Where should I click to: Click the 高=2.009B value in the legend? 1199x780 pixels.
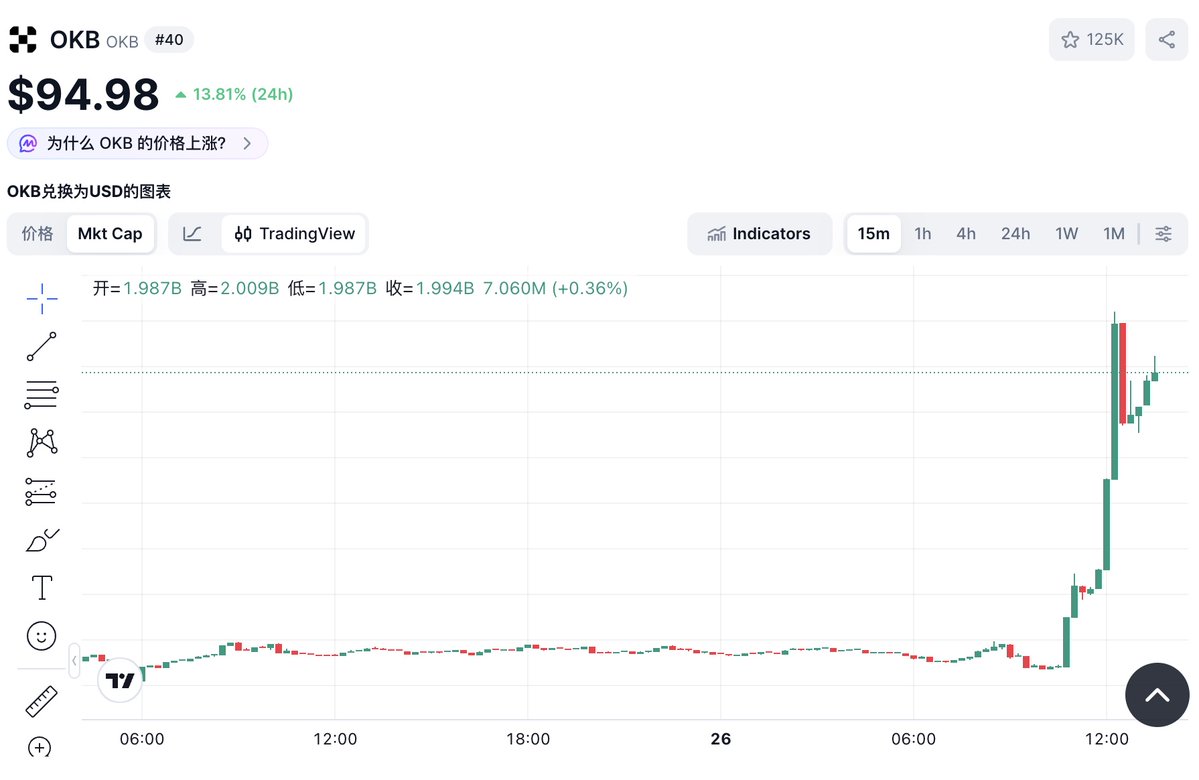tap(235, 288)
